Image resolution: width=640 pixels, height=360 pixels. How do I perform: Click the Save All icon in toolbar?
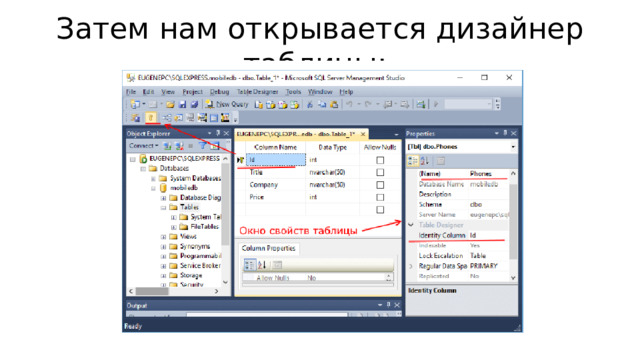[x=194, y=104]
